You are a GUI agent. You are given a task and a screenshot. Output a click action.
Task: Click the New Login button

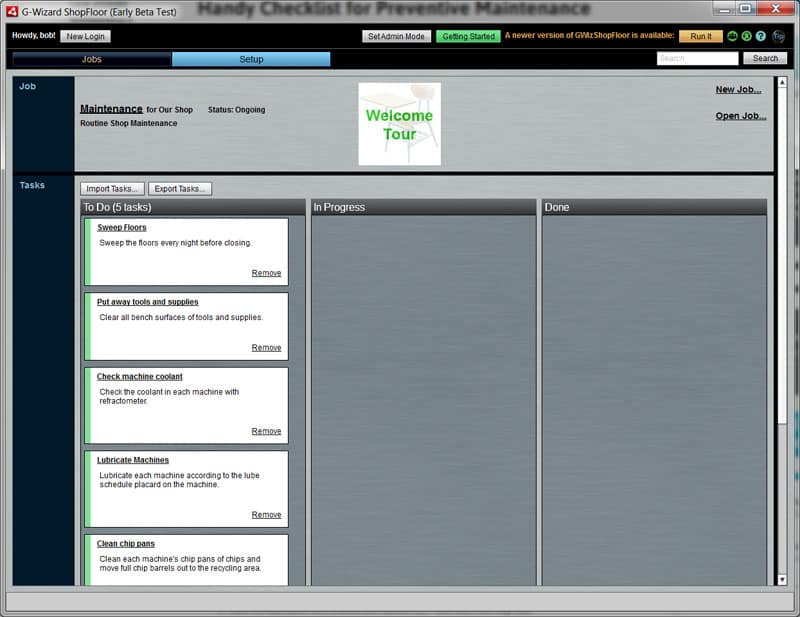click(x=85, y=36)
